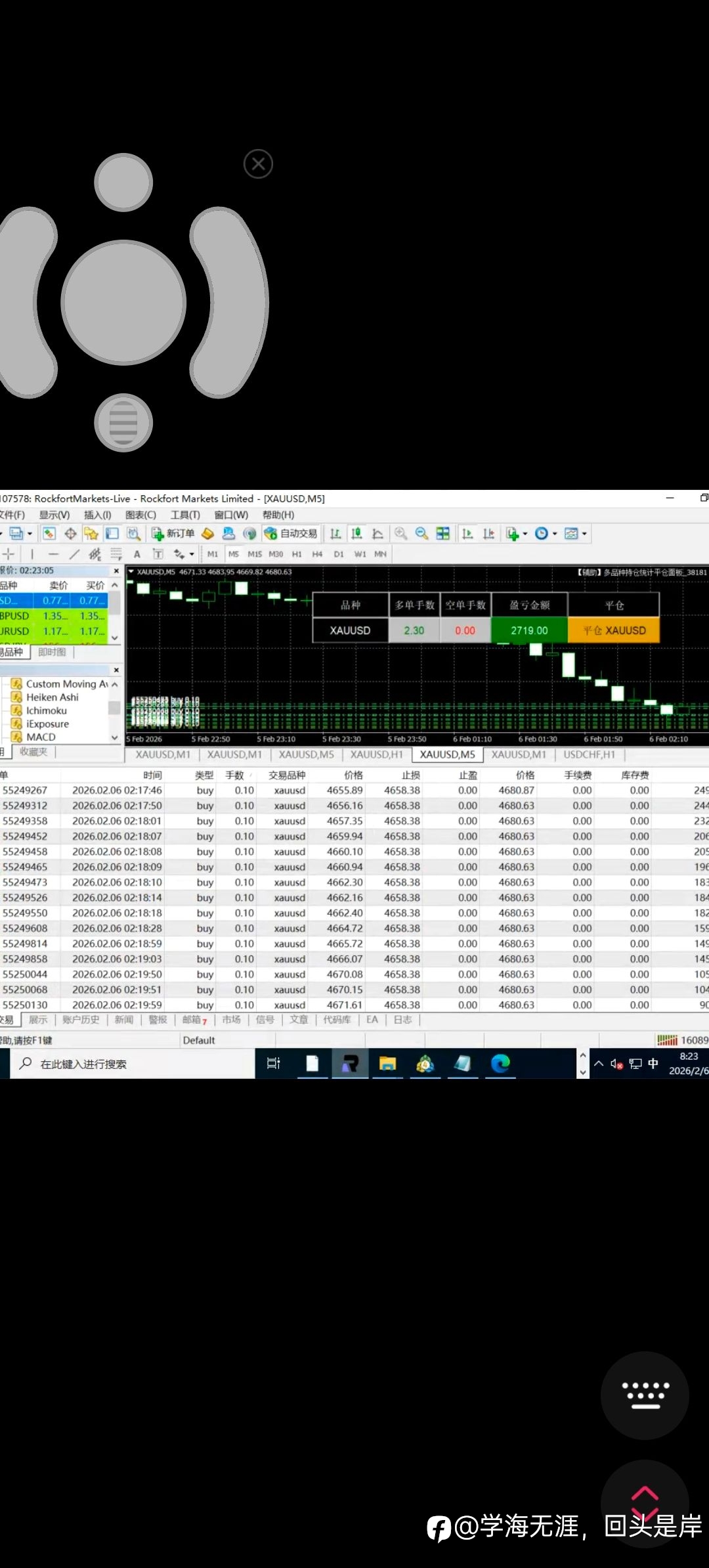Open the templates dropdown arrow
Viewport: 709px width, 1568px height.
(x=584, y=534)
